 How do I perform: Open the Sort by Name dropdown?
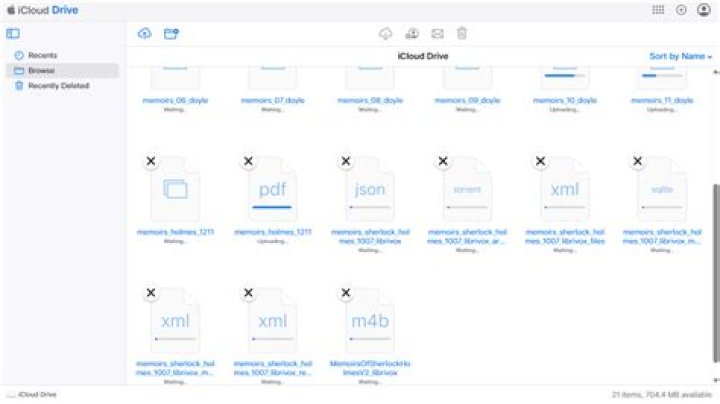click(x=681, y=56)
